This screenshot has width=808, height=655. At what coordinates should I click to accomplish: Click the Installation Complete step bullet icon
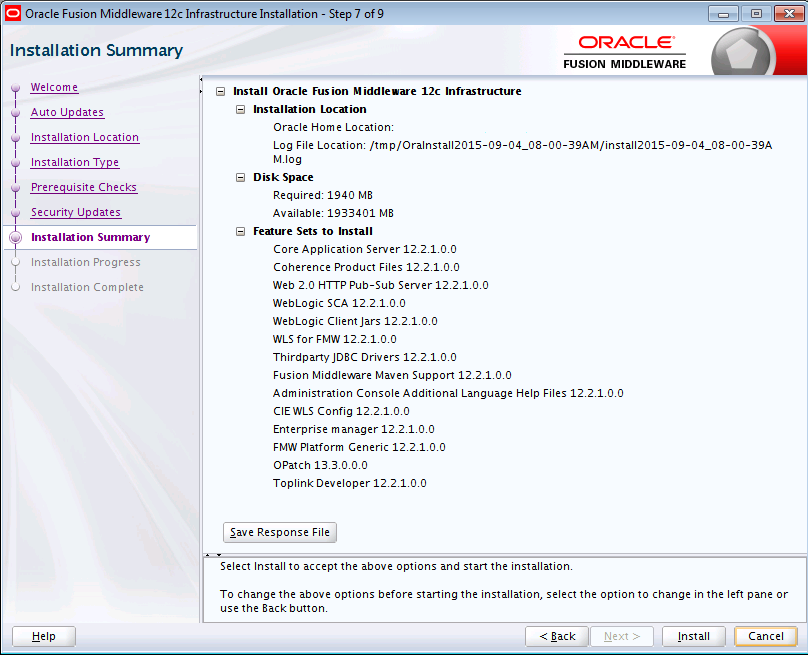click(x=15, y=287)
